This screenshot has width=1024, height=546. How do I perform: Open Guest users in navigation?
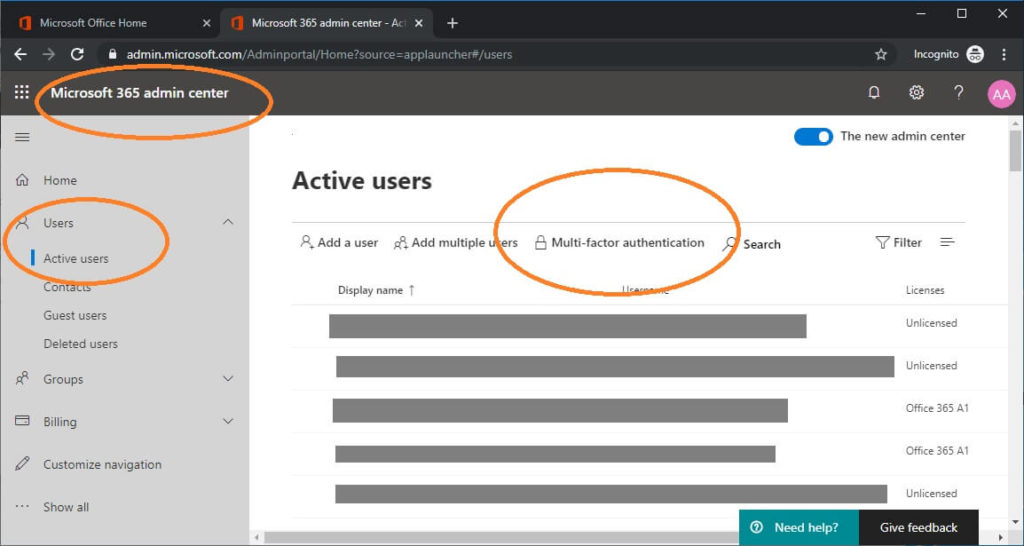74,315
